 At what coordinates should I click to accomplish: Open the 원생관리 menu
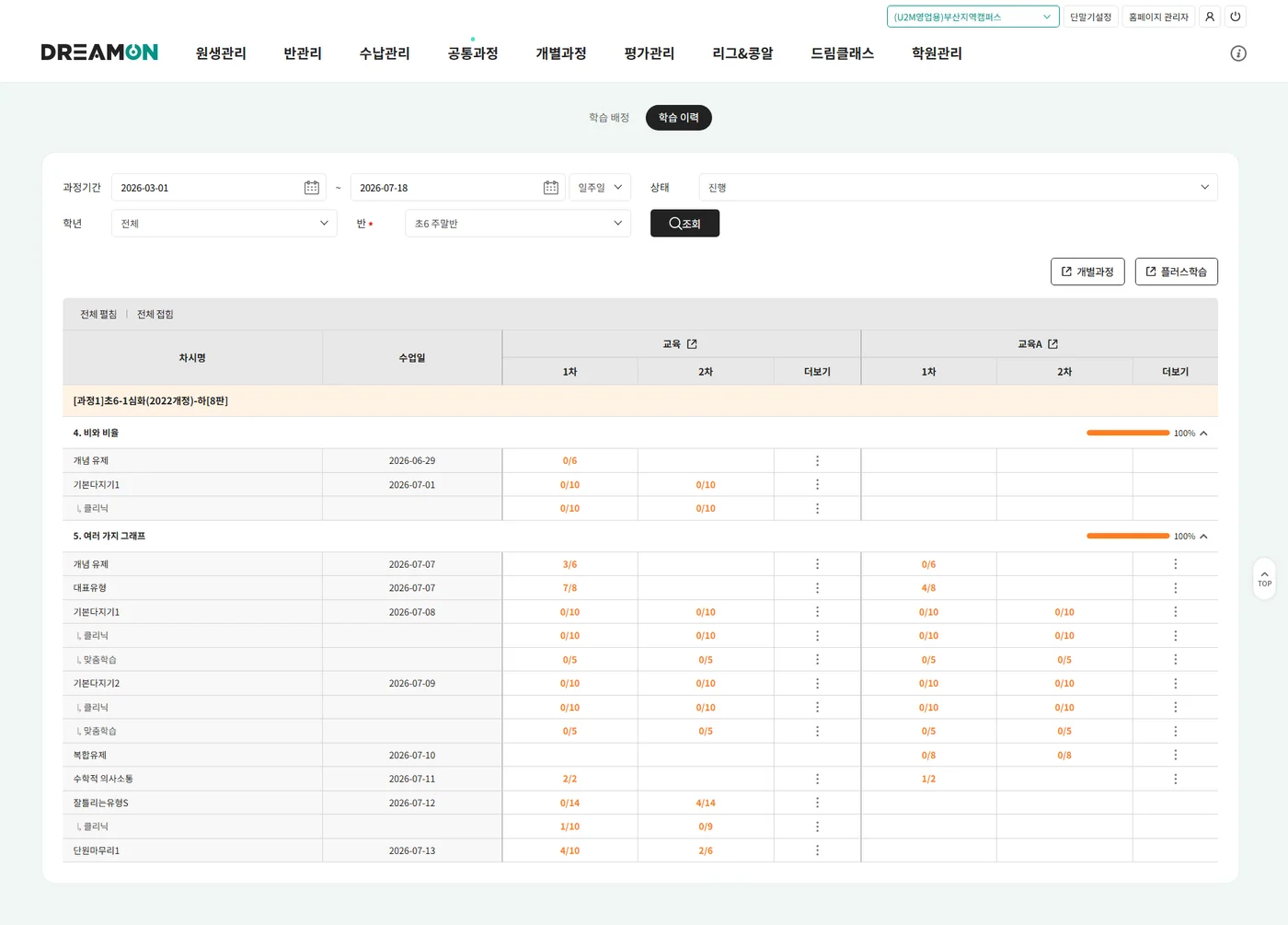click(x=221, y=53)
